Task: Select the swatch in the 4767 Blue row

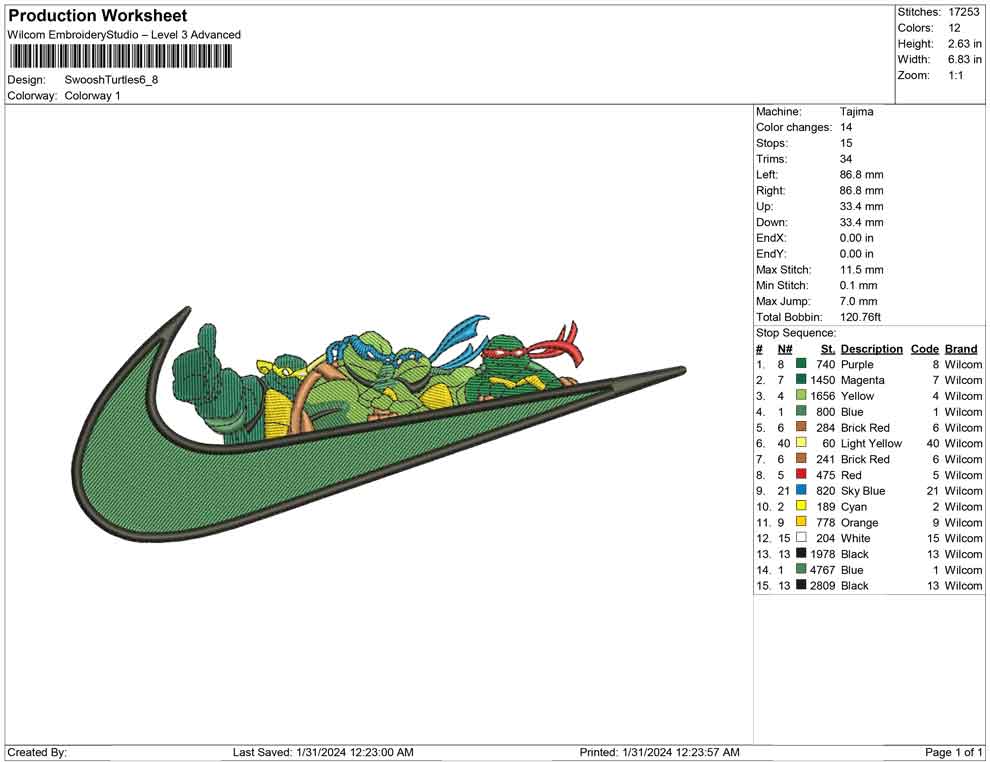Action: tap(801, 569)
